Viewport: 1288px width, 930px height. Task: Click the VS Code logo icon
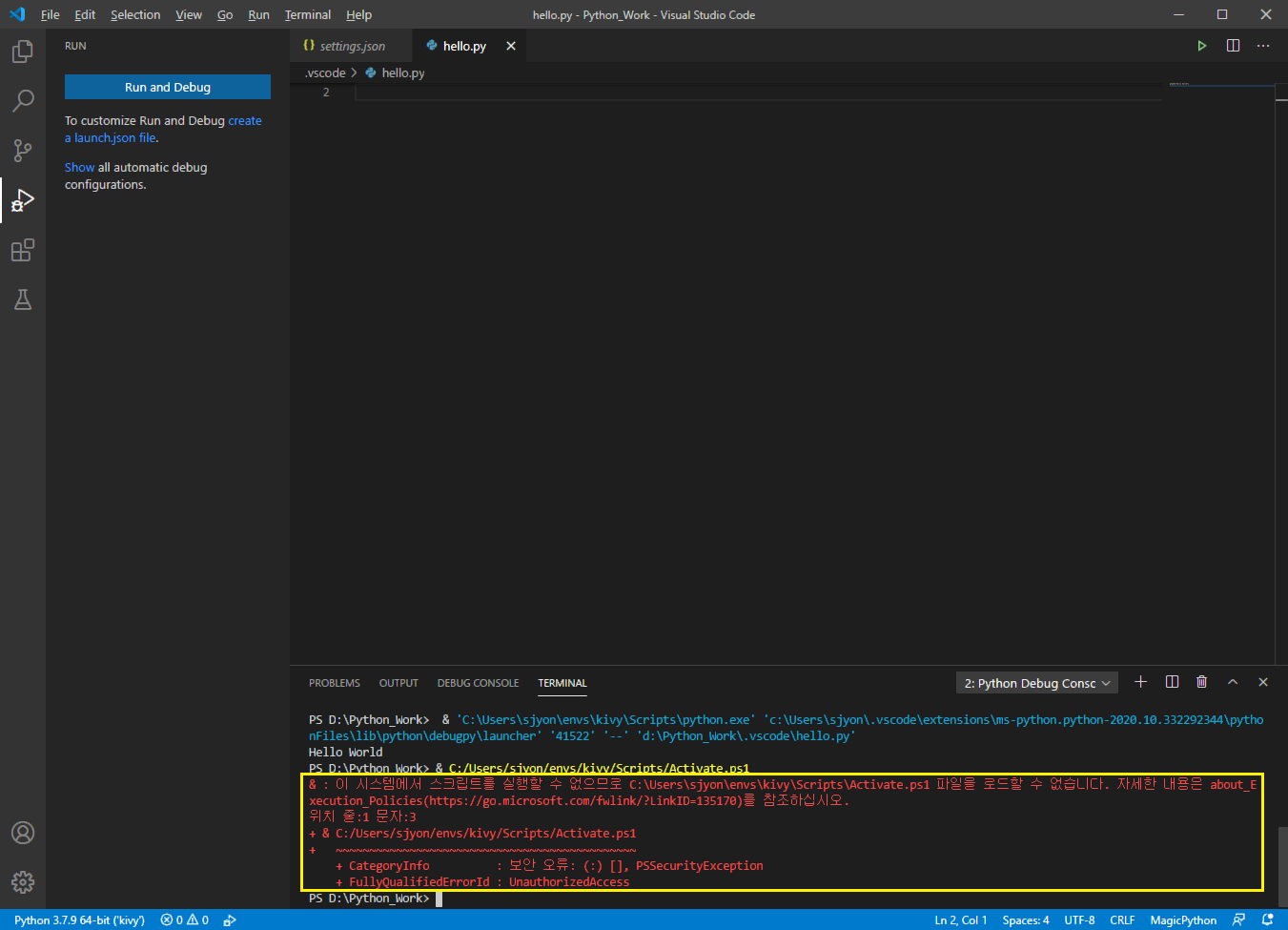[17, 14]
